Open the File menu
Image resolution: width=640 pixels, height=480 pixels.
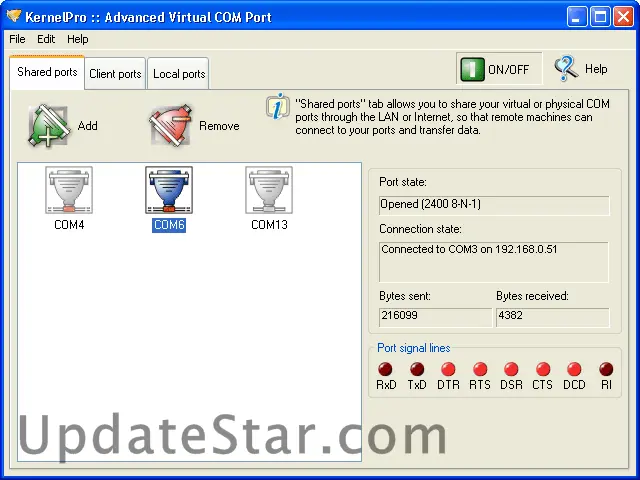coord(17,39)
